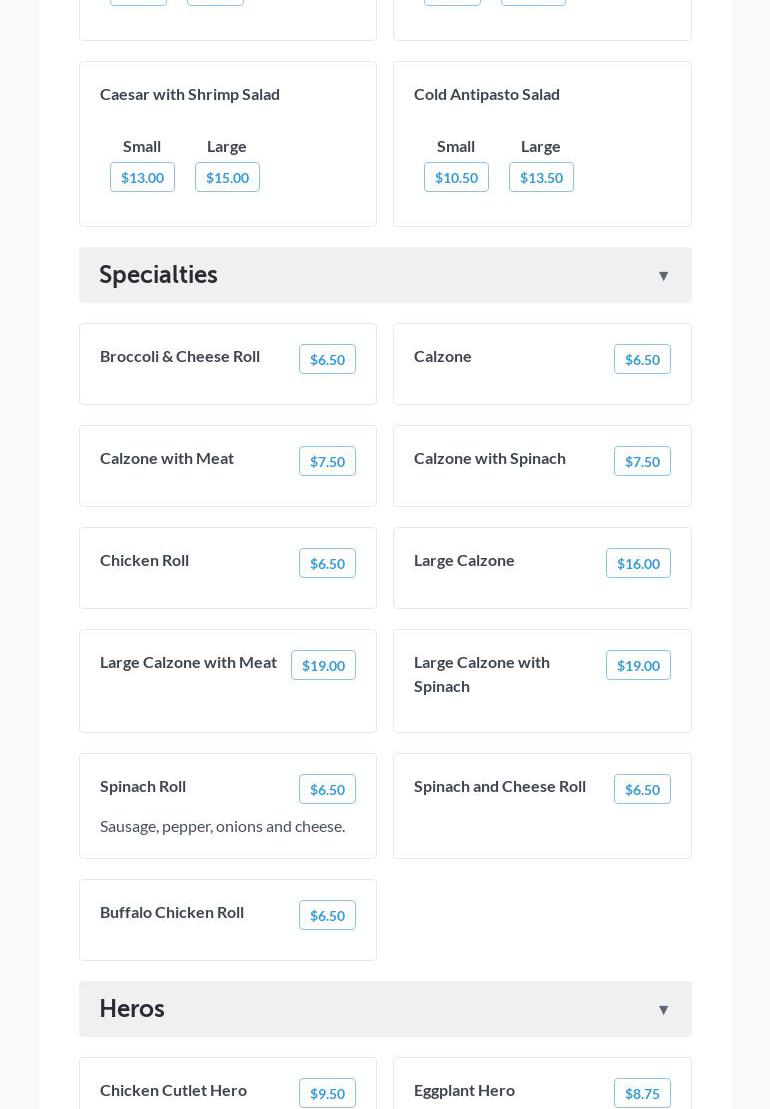This screenshot has width=770, height=1109.
Task: Click Spinach and Cheese Roll $6.50 price
Action: 642,789
